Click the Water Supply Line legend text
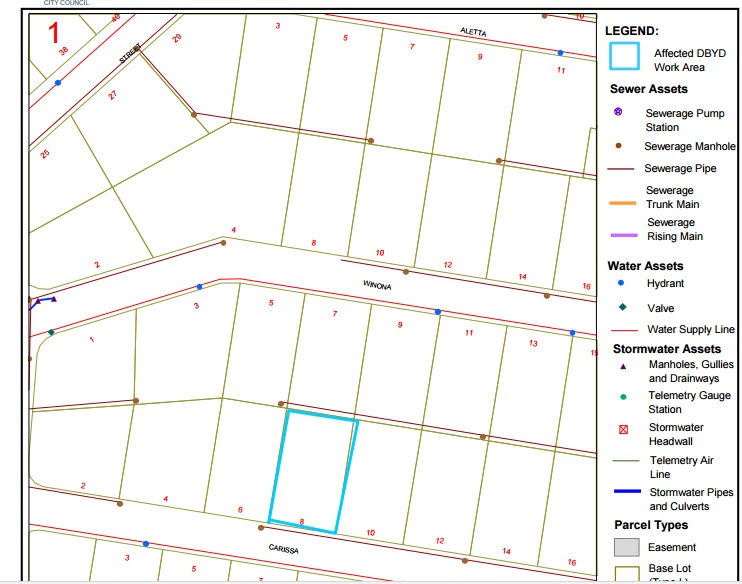The image size is (742, 584). click(691, 329)
